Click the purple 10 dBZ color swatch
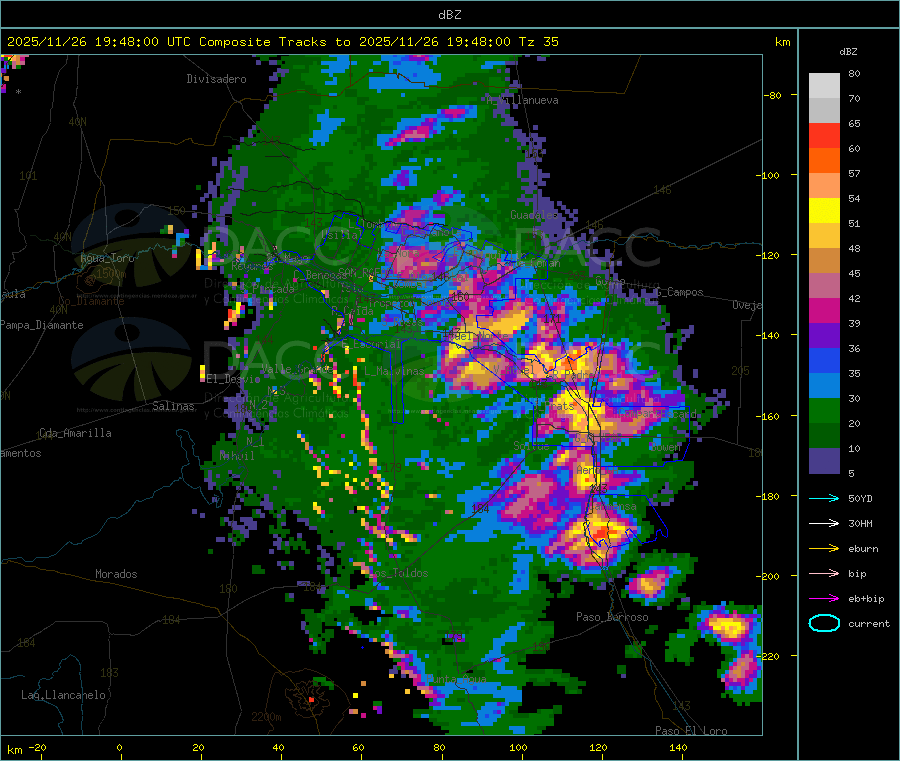 pos(824,461)
